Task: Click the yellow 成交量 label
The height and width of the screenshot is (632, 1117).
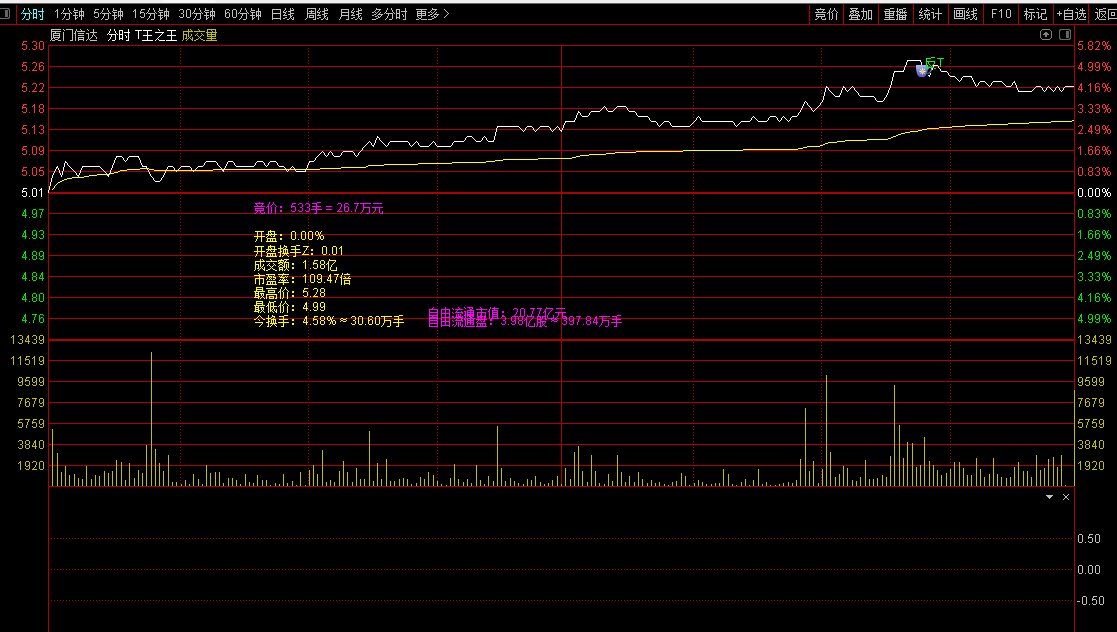Action: pyautogui.click(x=199, y=35)
